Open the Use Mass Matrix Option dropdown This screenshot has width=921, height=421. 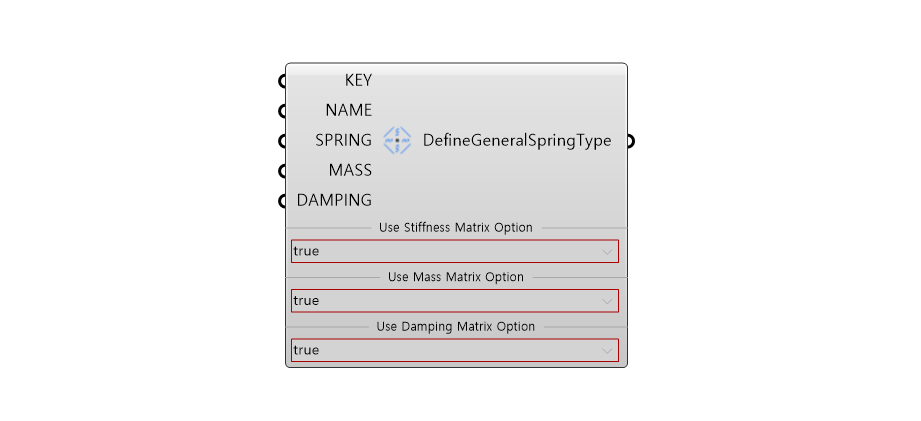455,301
